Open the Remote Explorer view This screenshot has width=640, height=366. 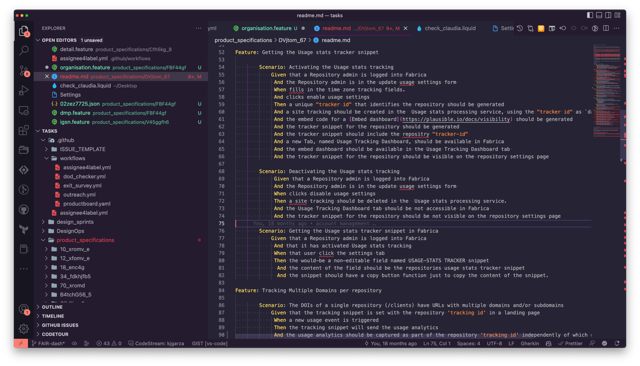(x=24, y=110)
